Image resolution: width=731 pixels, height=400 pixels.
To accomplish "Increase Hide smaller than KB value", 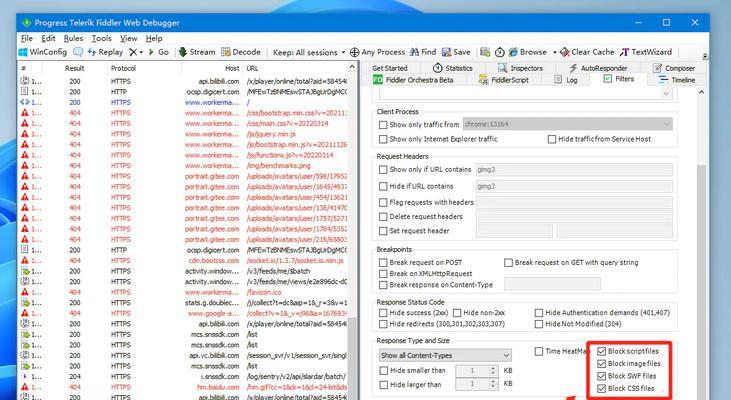I will click(493, 368).
